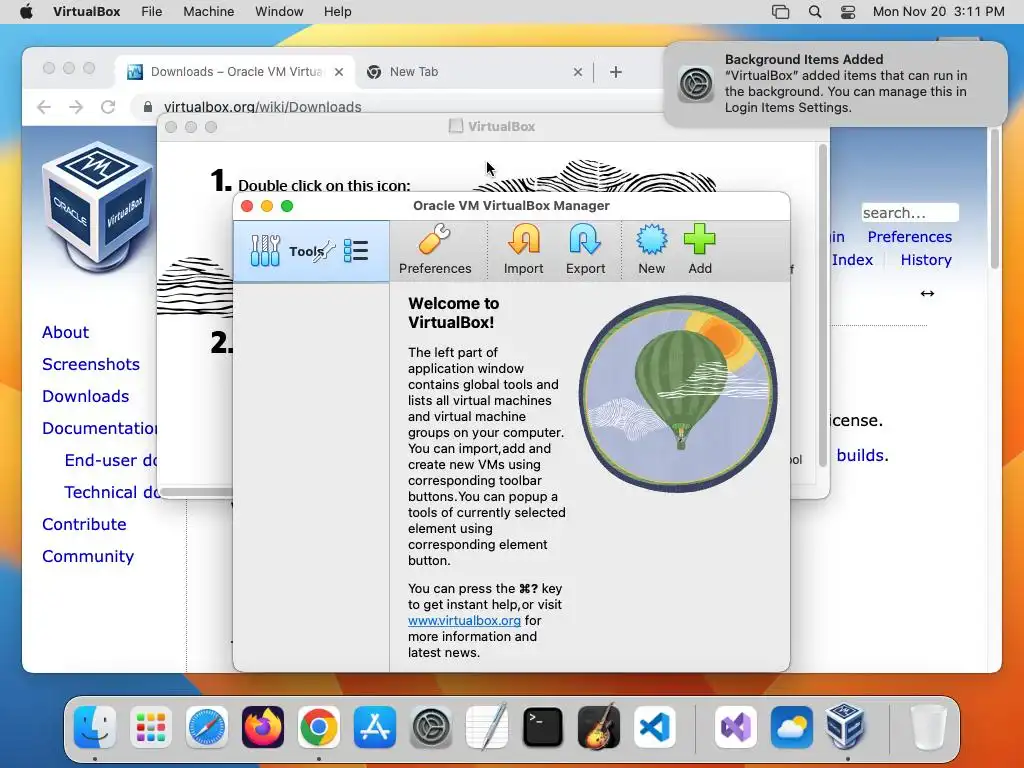Click the builds link on the webpage
This screenshot has height=768, width=1024.
[862, 455]
